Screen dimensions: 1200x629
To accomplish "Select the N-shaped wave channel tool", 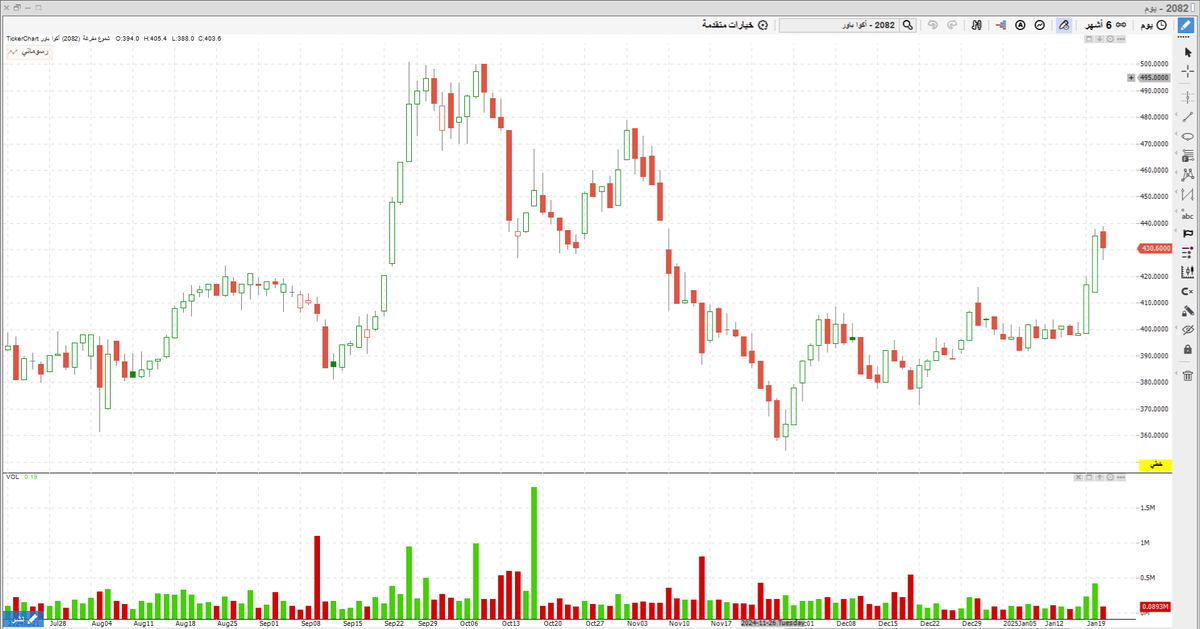I will [x=1187, y=194].
